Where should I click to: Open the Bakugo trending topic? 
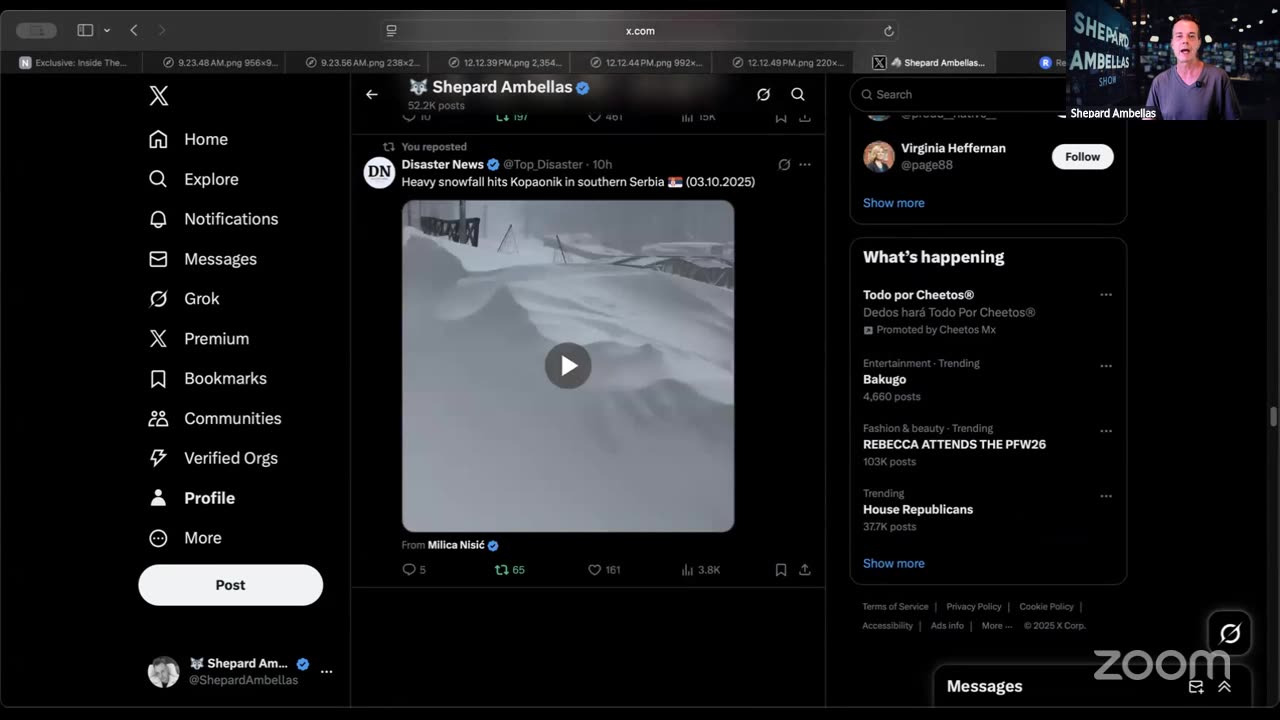click(x=884, y=380)
